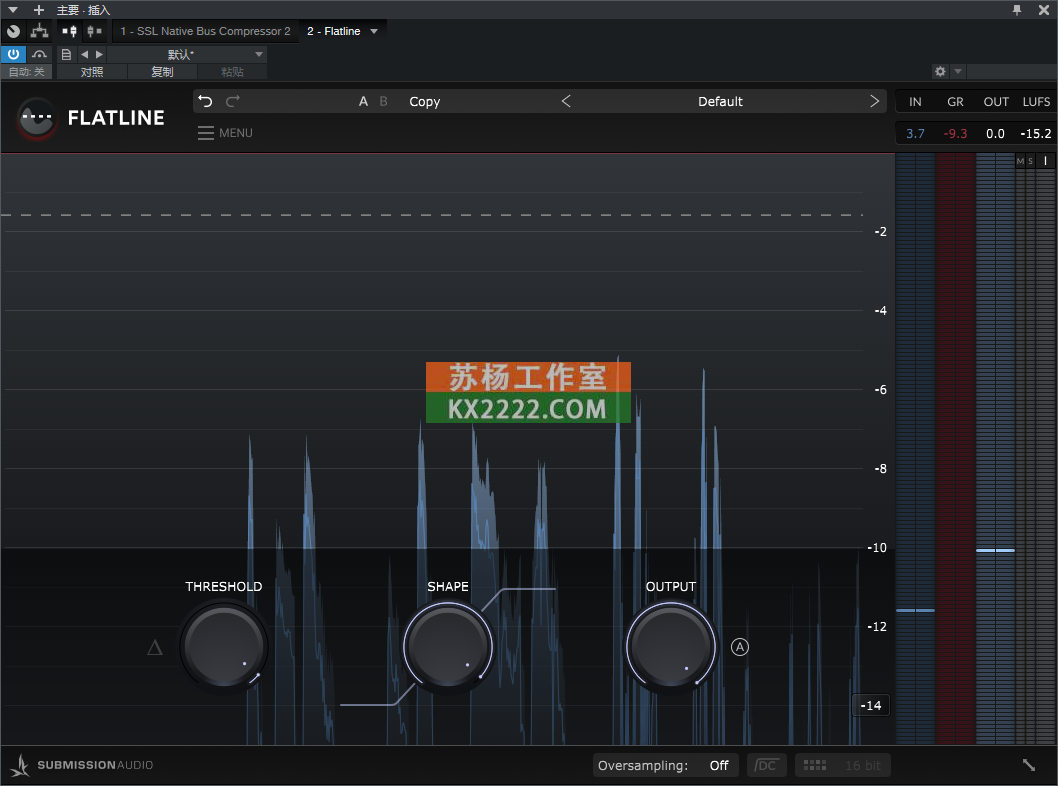
Task: Click the red gain reduction meter
Action: tap(955, 449)
